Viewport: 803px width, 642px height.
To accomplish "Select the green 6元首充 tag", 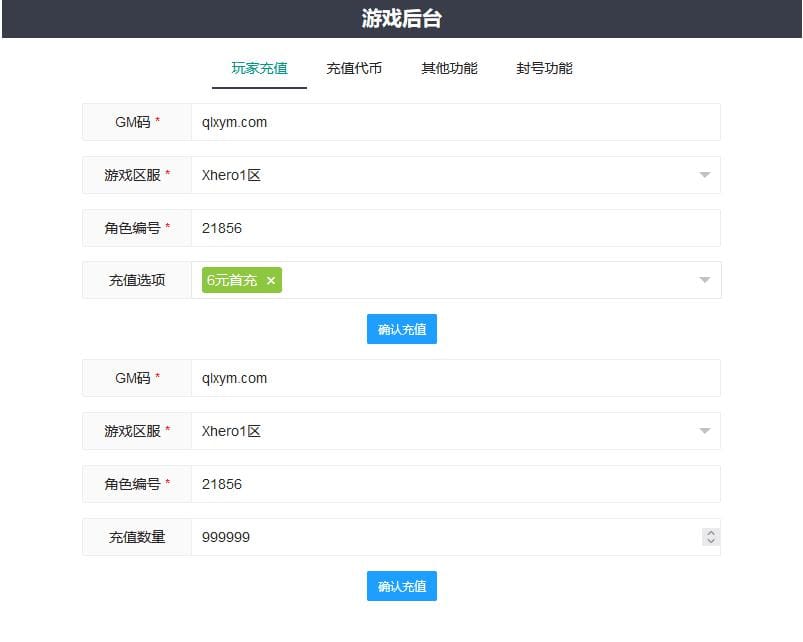I will [x=232, y=281].
